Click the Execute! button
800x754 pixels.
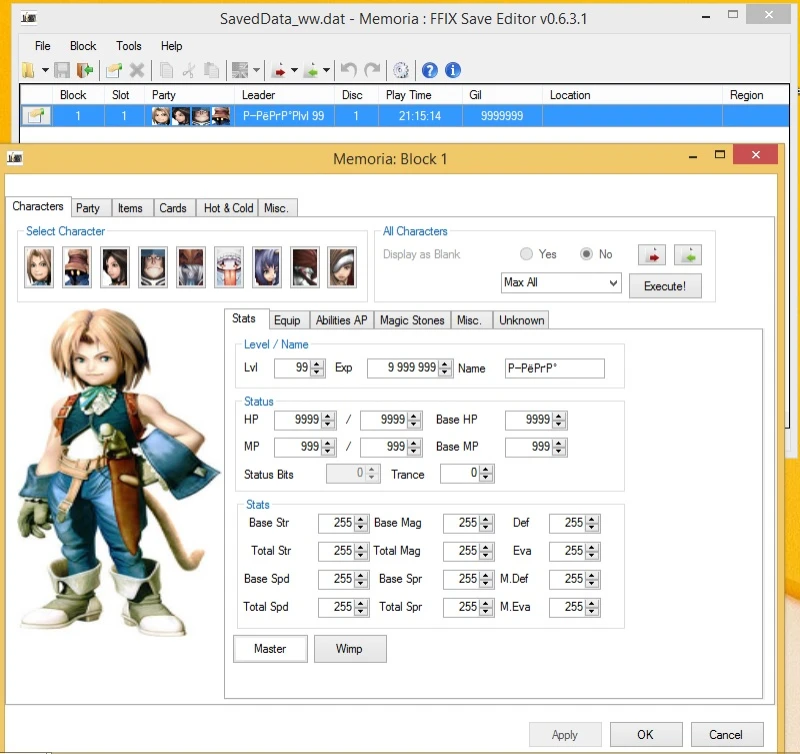tap(665, 285)
